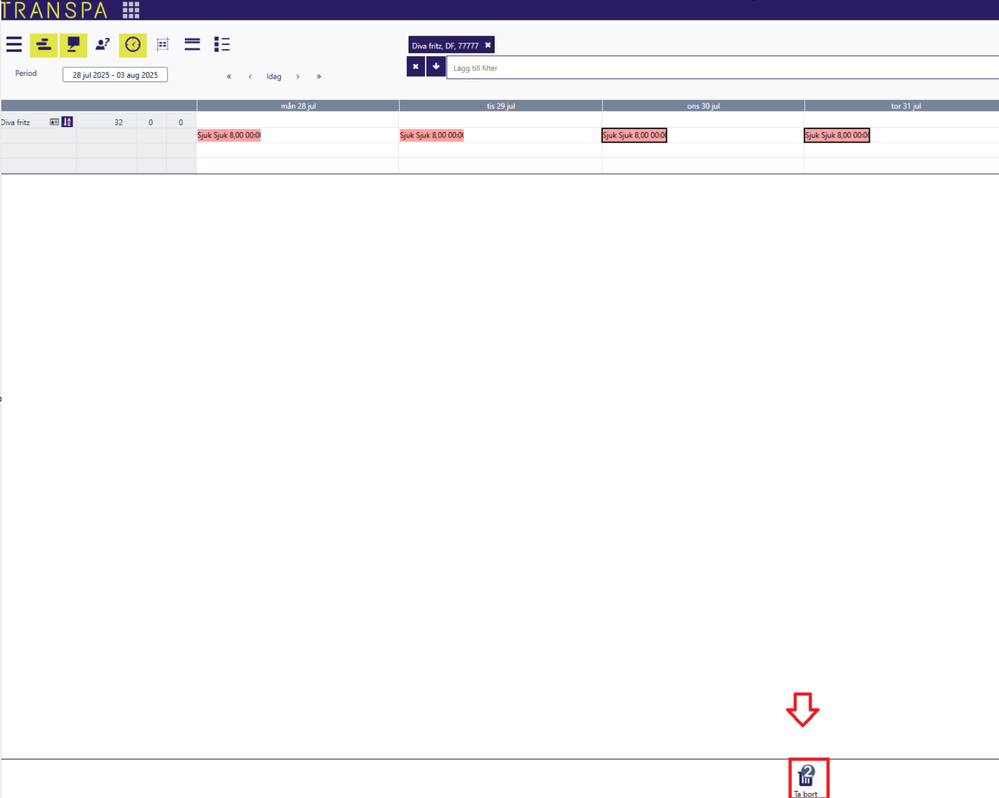The image size is (999, 798).
Task: Select the Sjuk entry on tis 29 jul
Action: coord(431,135)
